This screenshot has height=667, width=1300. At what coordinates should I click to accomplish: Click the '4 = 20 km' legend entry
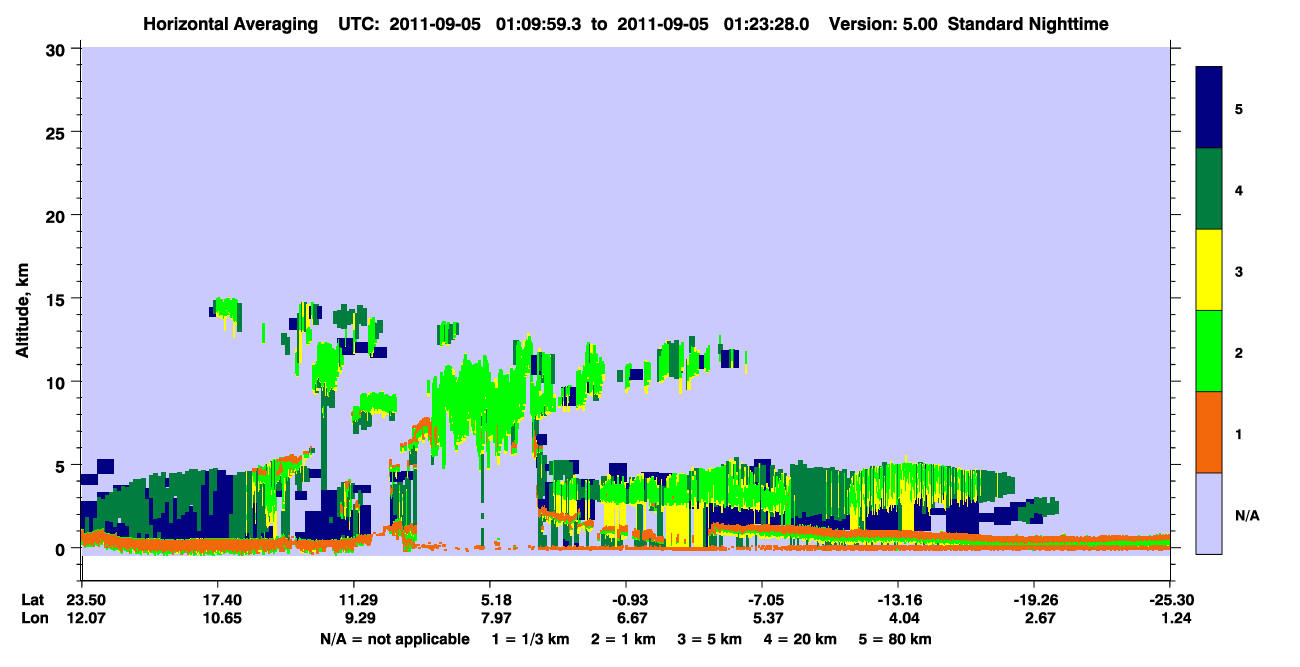click(x=800, y=639)
